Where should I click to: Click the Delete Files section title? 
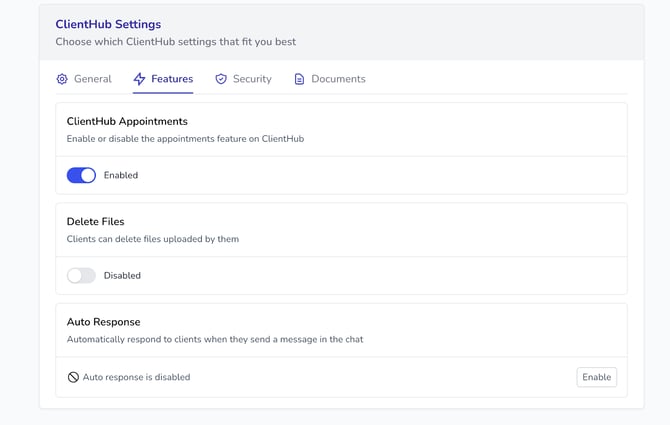click(x=96, y=221)
